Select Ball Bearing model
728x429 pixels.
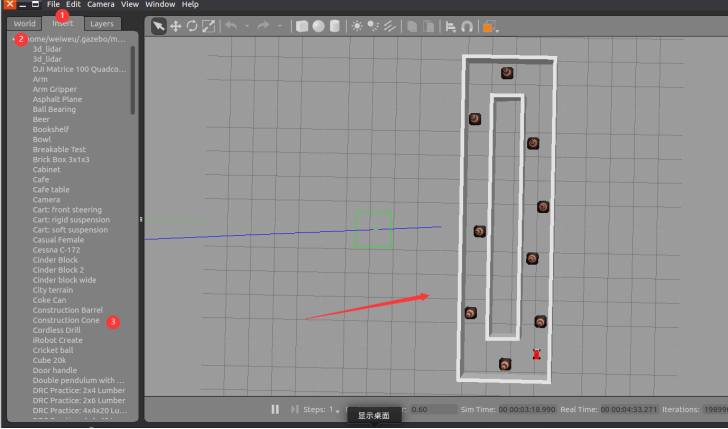pos(54,110)
